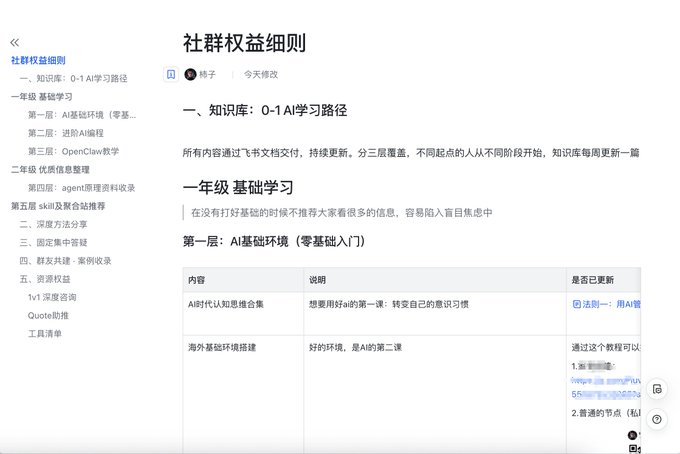Open the help question-mark floating button
Screen dimensions: 680x454
(657, 419)
